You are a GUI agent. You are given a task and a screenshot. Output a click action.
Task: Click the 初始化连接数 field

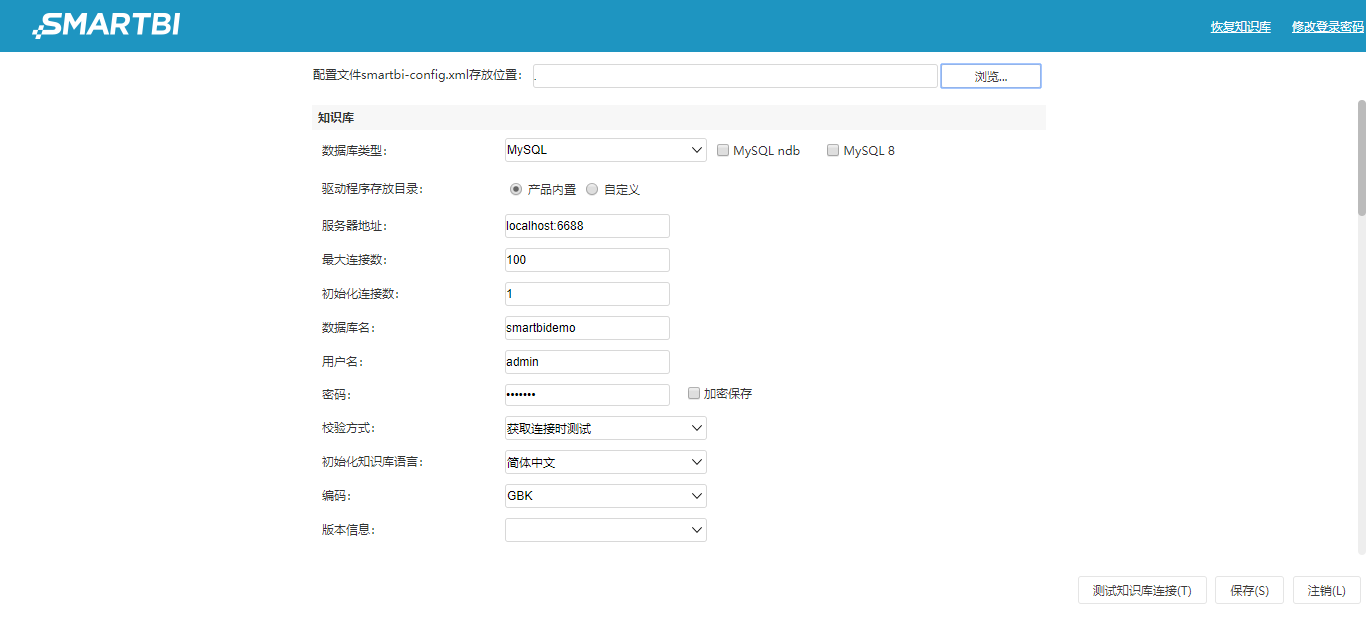587,294
